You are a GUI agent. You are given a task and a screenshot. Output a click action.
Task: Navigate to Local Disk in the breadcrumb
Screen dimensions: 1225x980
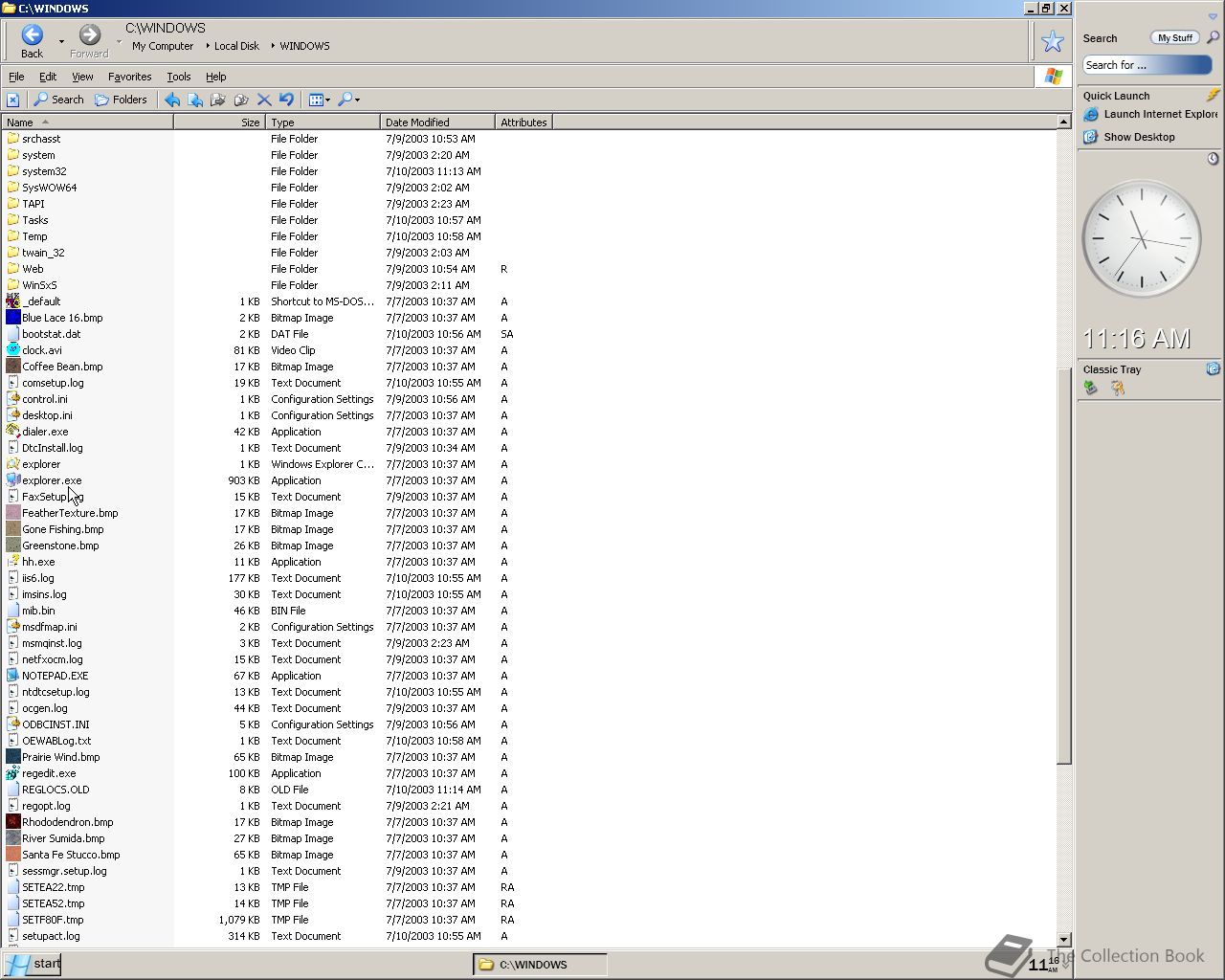click(236, 46)
